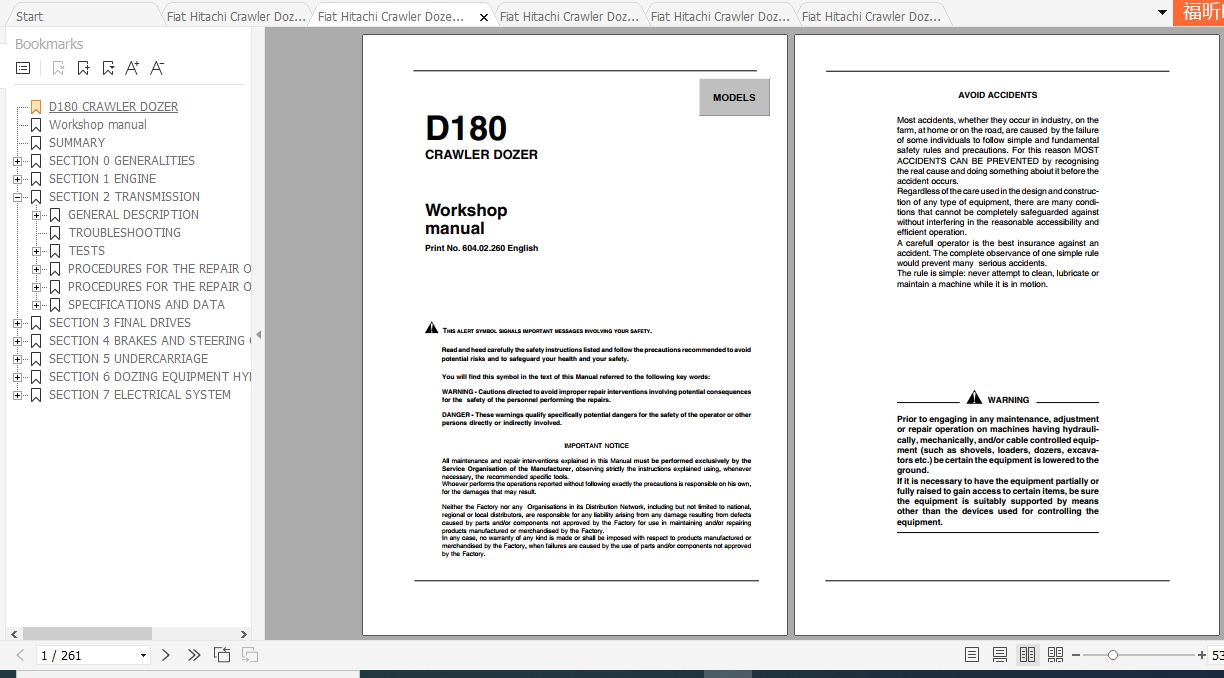Viewport: 1224px width, 678px height.
Task: Switch to single page view
Action: (971, 654)
